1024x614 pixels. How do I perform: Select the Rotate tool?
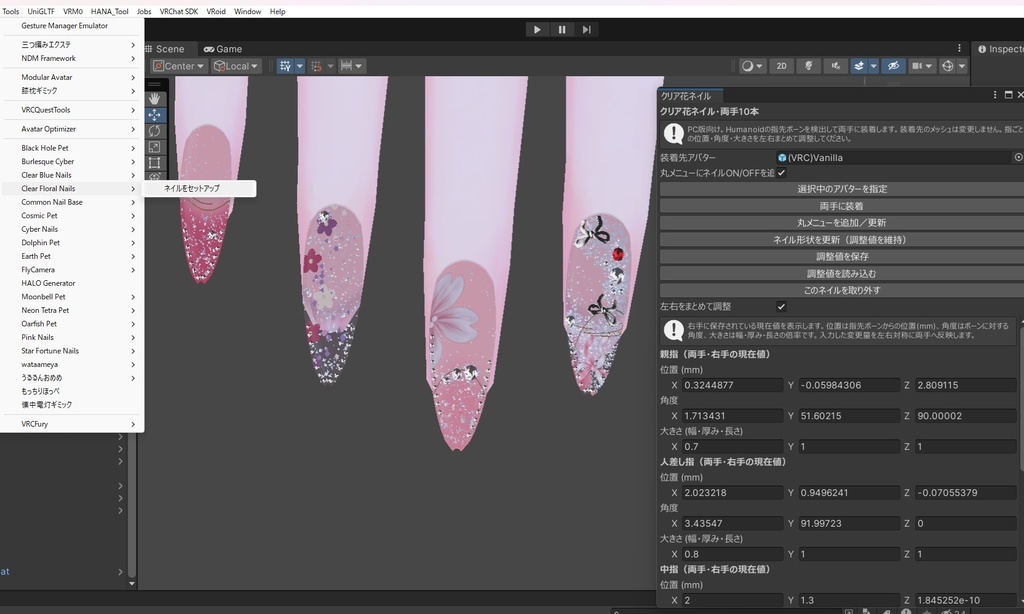click(154, 131)
